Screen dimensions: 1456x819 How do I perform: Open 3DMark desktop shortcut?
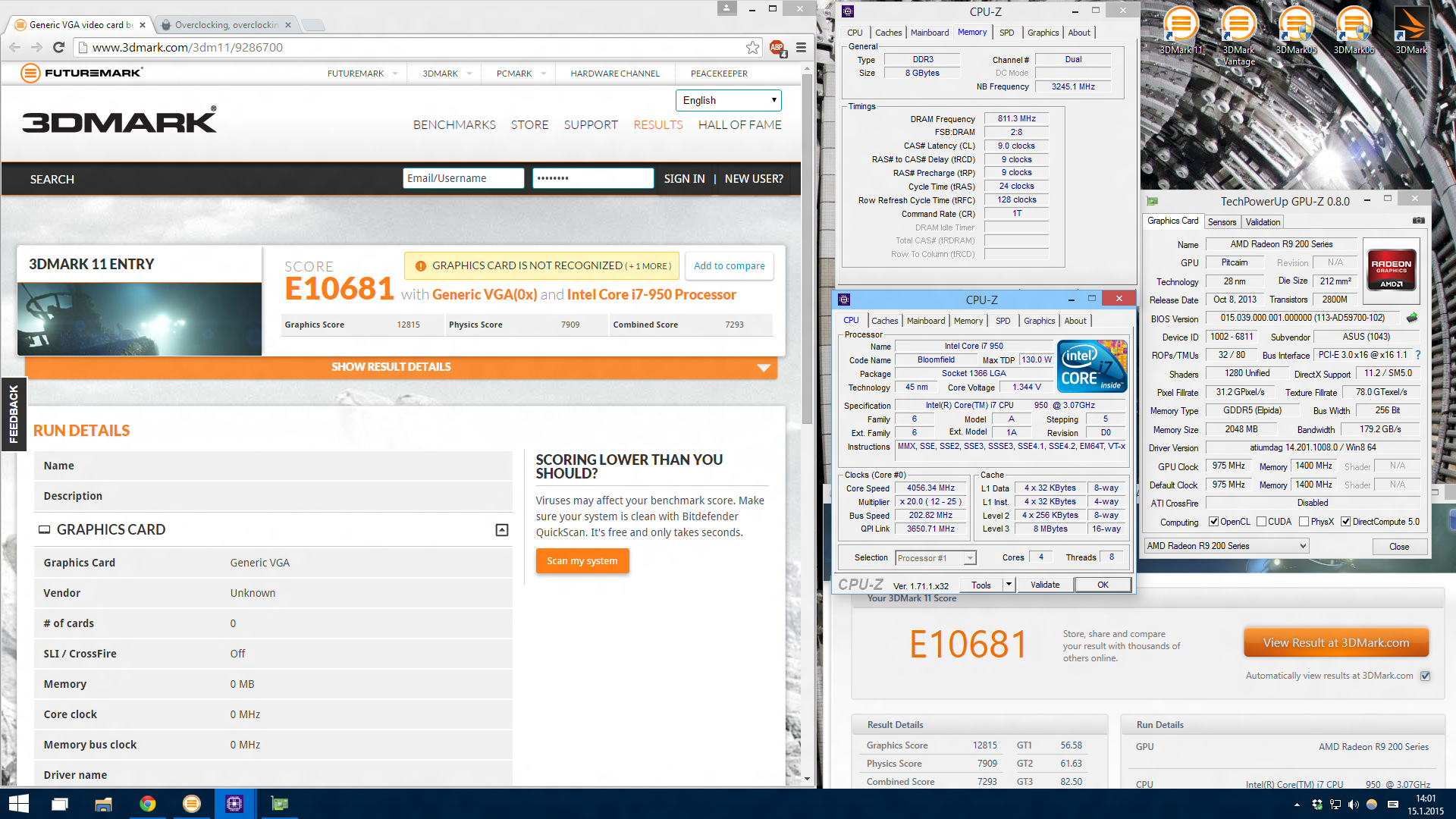tap(1411, 30)
